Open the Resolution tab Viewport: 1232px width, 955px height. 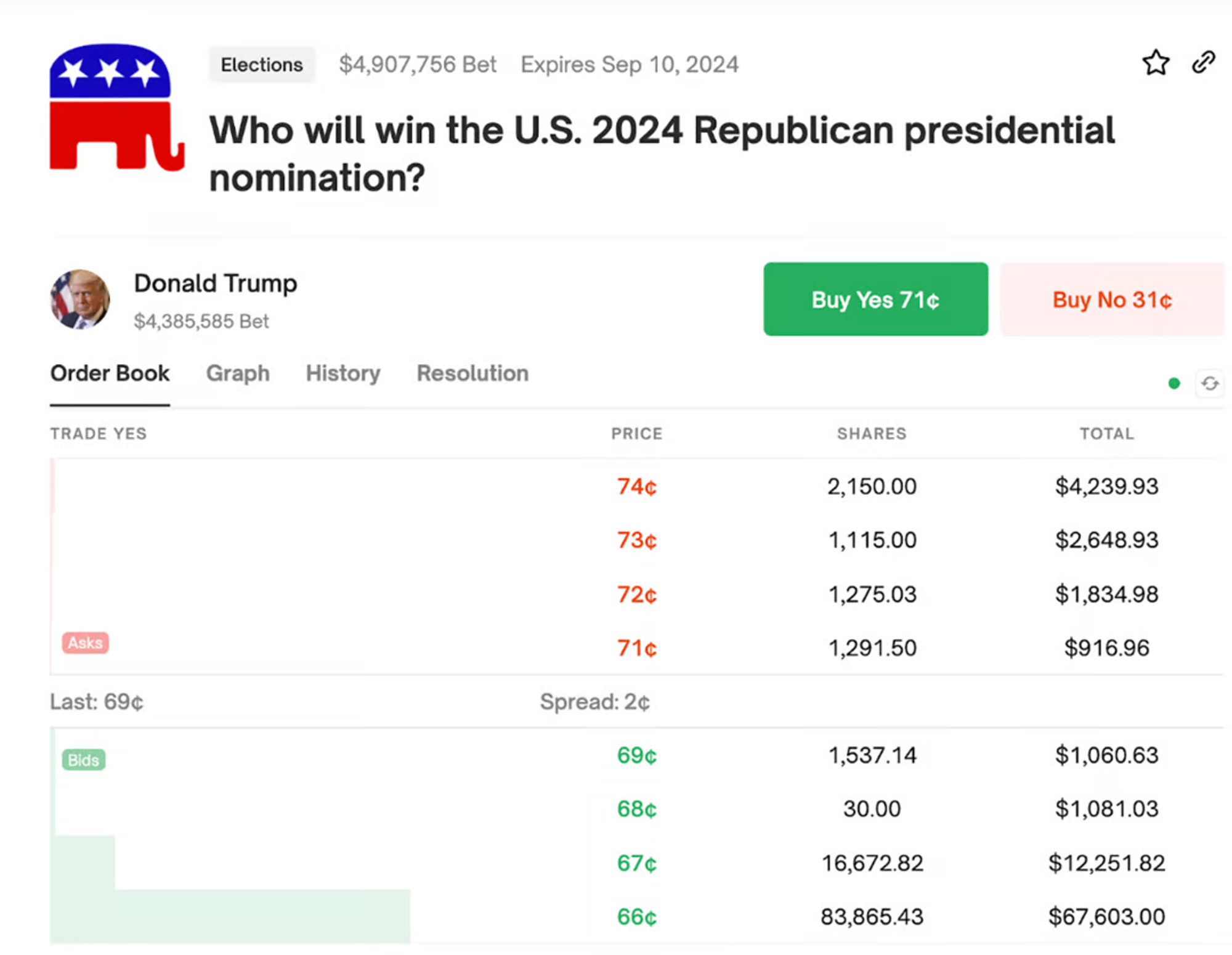[472, 373]
